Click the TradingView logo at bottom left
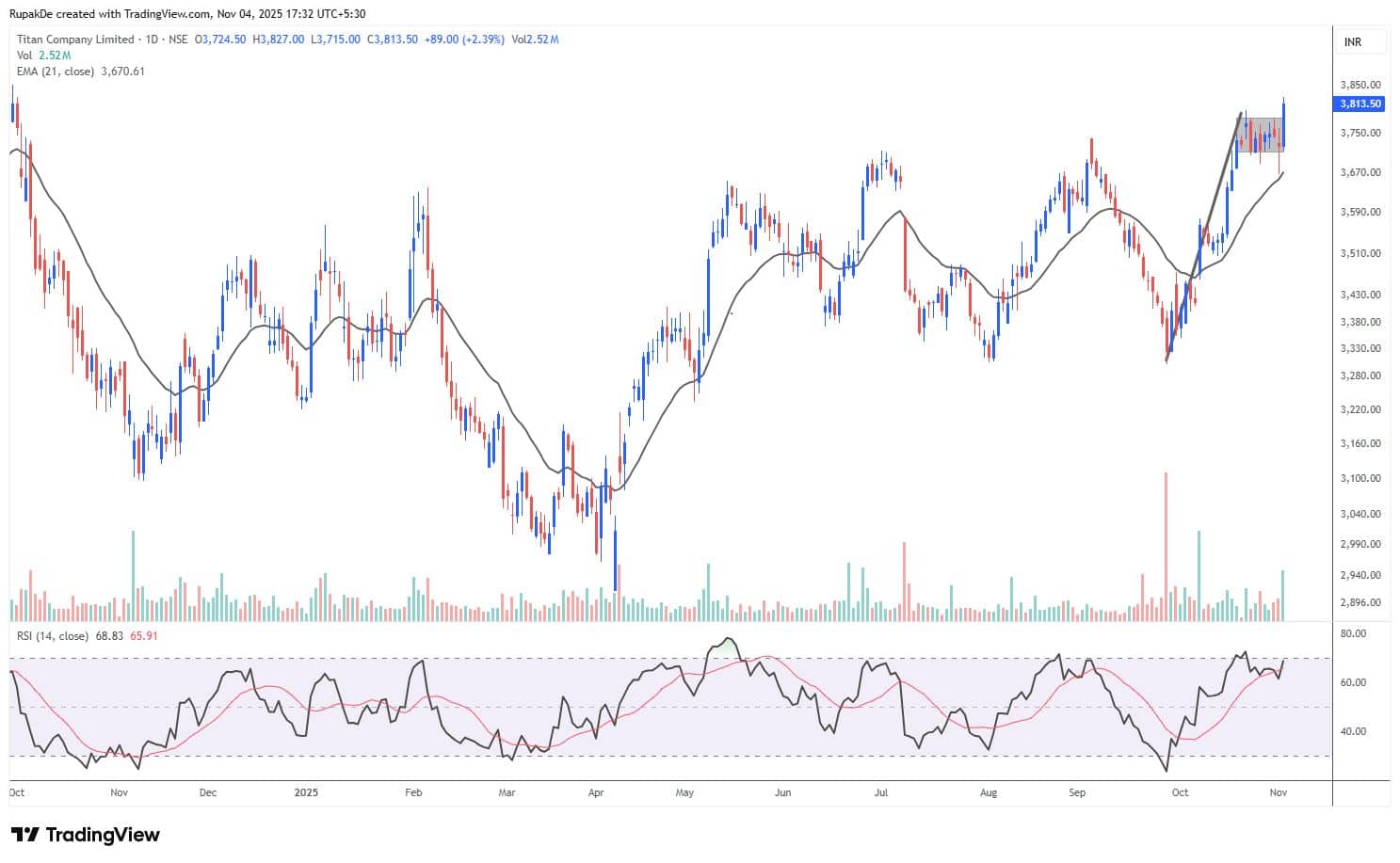 86,835
